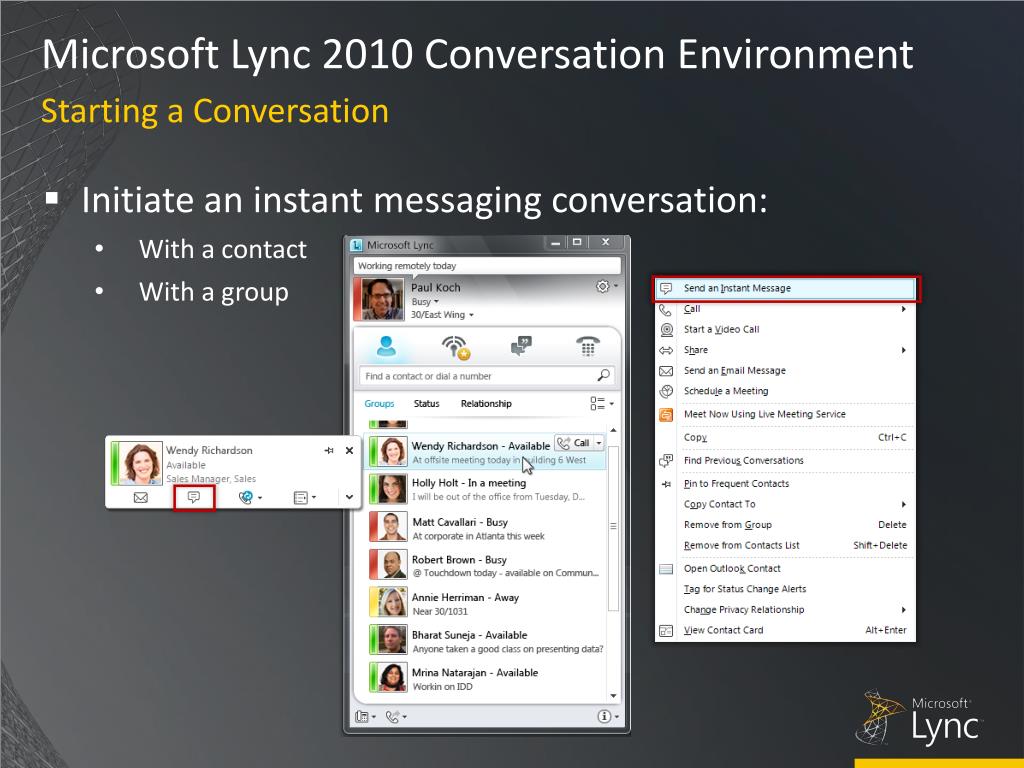1024x768 pixels.
Task: Open the info icon dropdown at bottom right
Action: [x=608, y=716]
